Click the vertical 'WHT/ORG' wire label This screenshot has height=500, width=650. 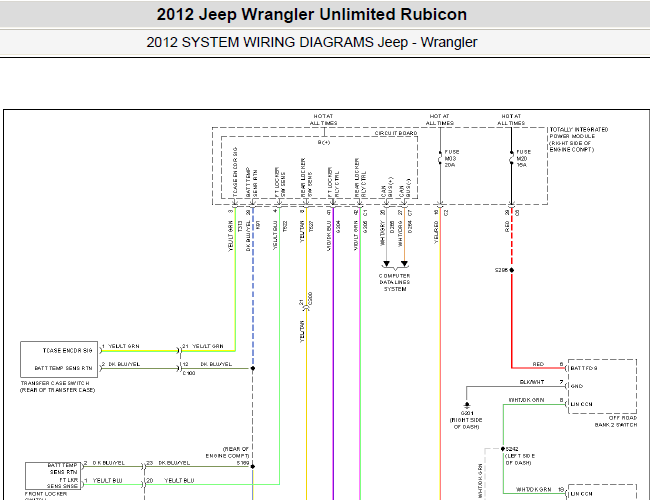point(400,233)
